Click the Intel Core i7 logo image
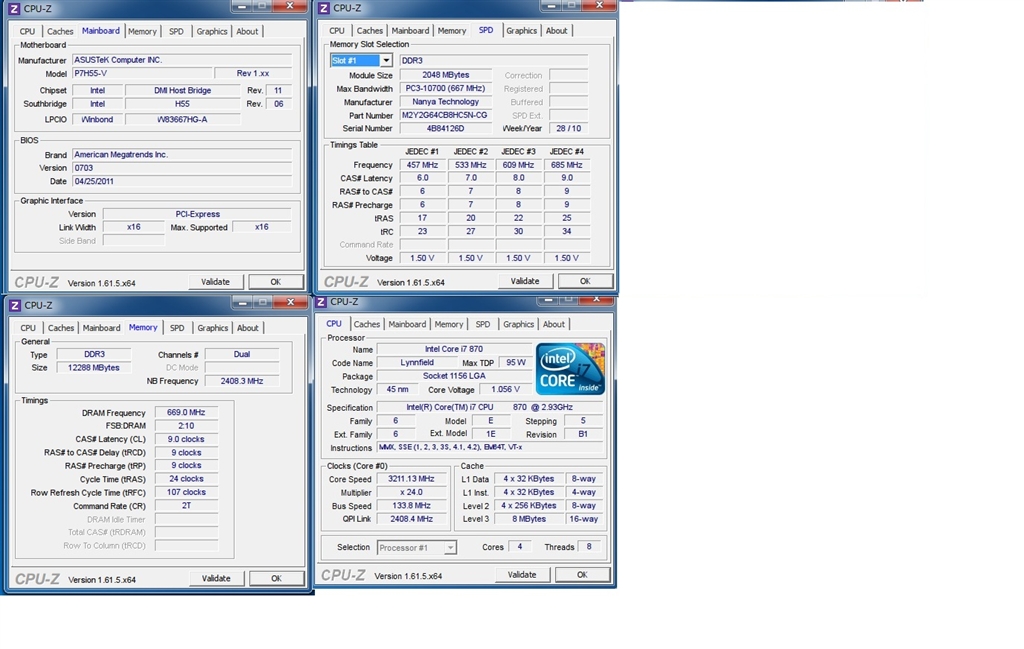The height and width of the screenshot is (649, 1024). [x=570, y=369]
